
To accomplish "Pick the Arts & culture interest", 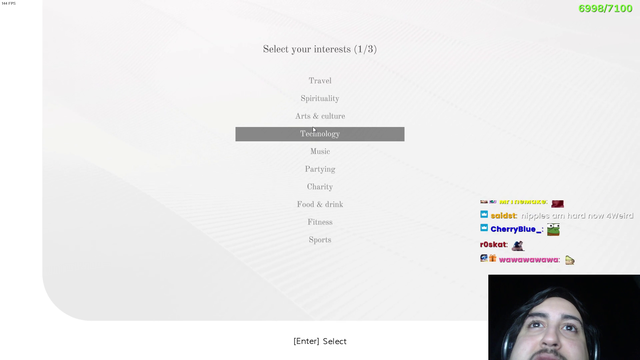I will coord(320,116).
